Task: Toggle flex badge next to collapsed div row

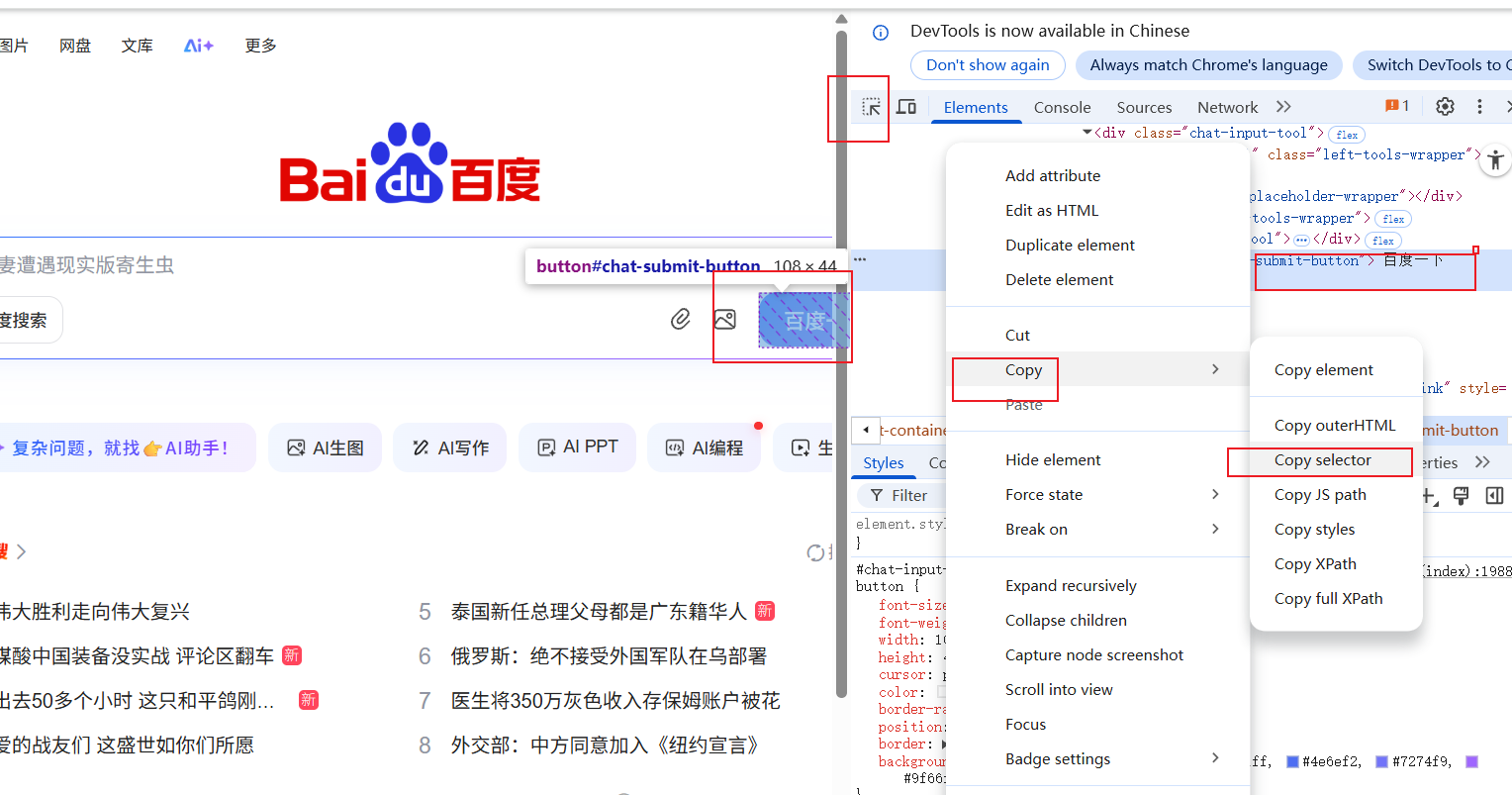Action: [x=1383, y=241]
